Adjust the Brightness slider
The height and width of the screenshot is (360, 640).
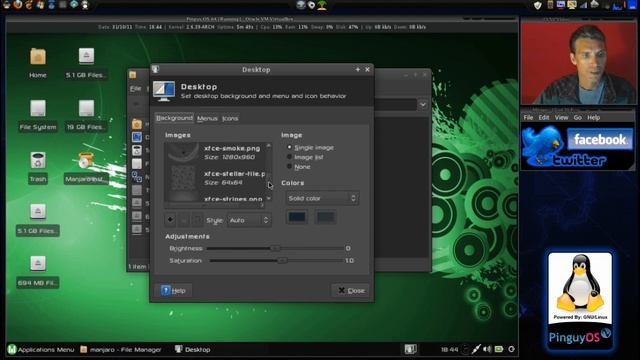276,248
